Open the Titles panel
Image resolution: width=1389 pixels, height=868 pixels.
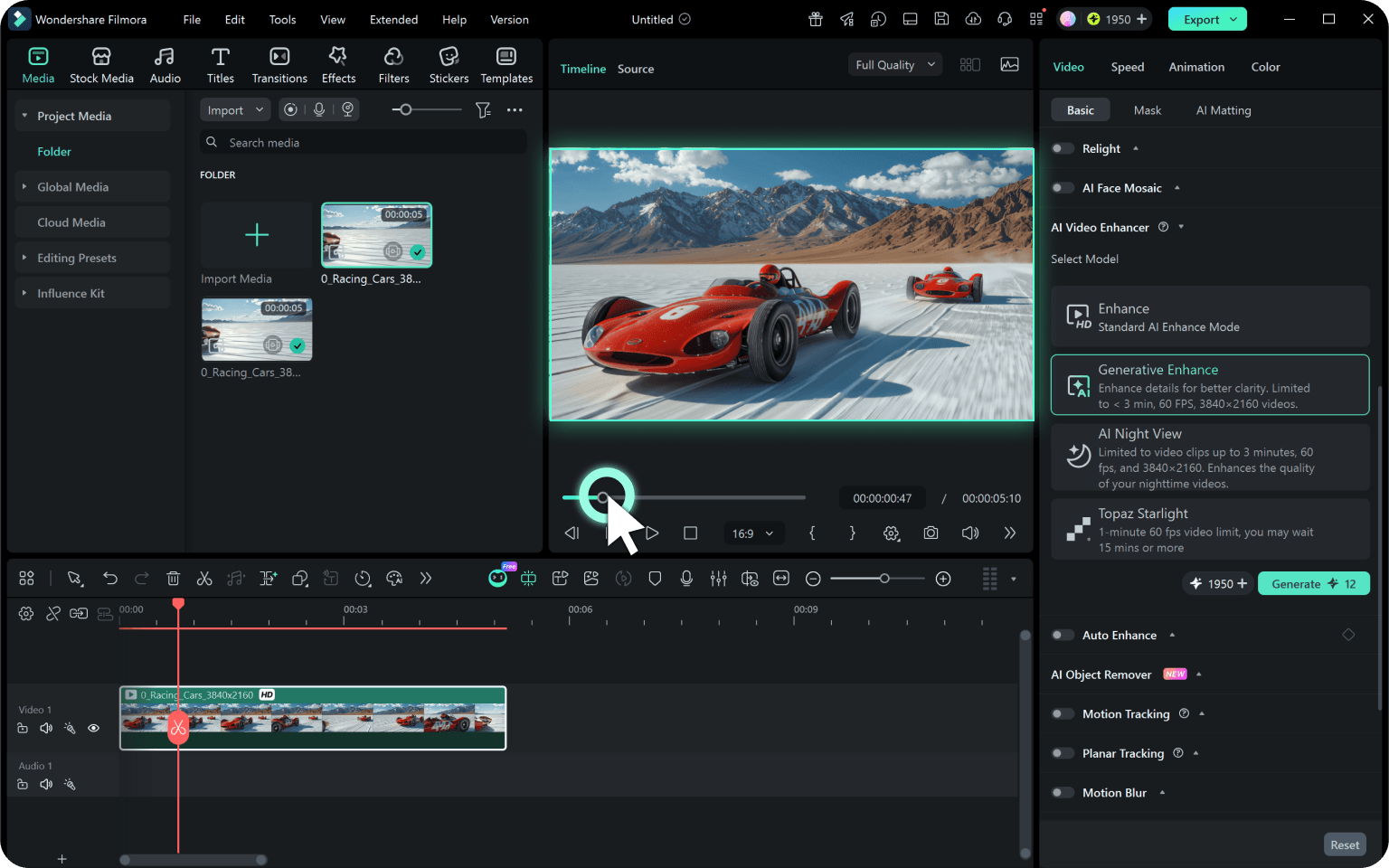(x=220, y=66)
